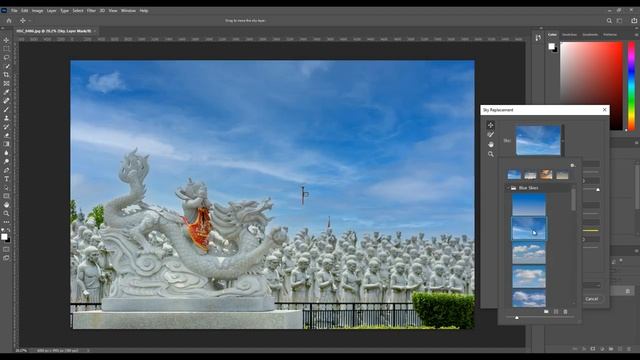Open the Filter menu
The width and height of the screenshot is (640, 360).
[x=91, y=11]
